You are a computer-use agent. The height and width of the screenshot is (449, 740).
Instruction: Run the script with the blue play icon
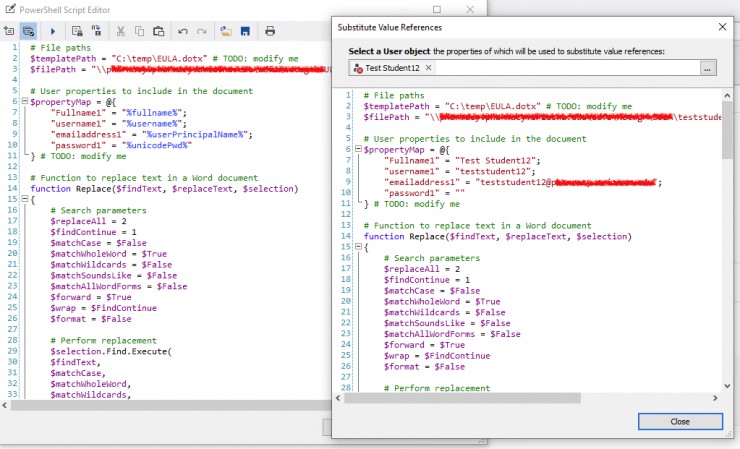(53, 31)
